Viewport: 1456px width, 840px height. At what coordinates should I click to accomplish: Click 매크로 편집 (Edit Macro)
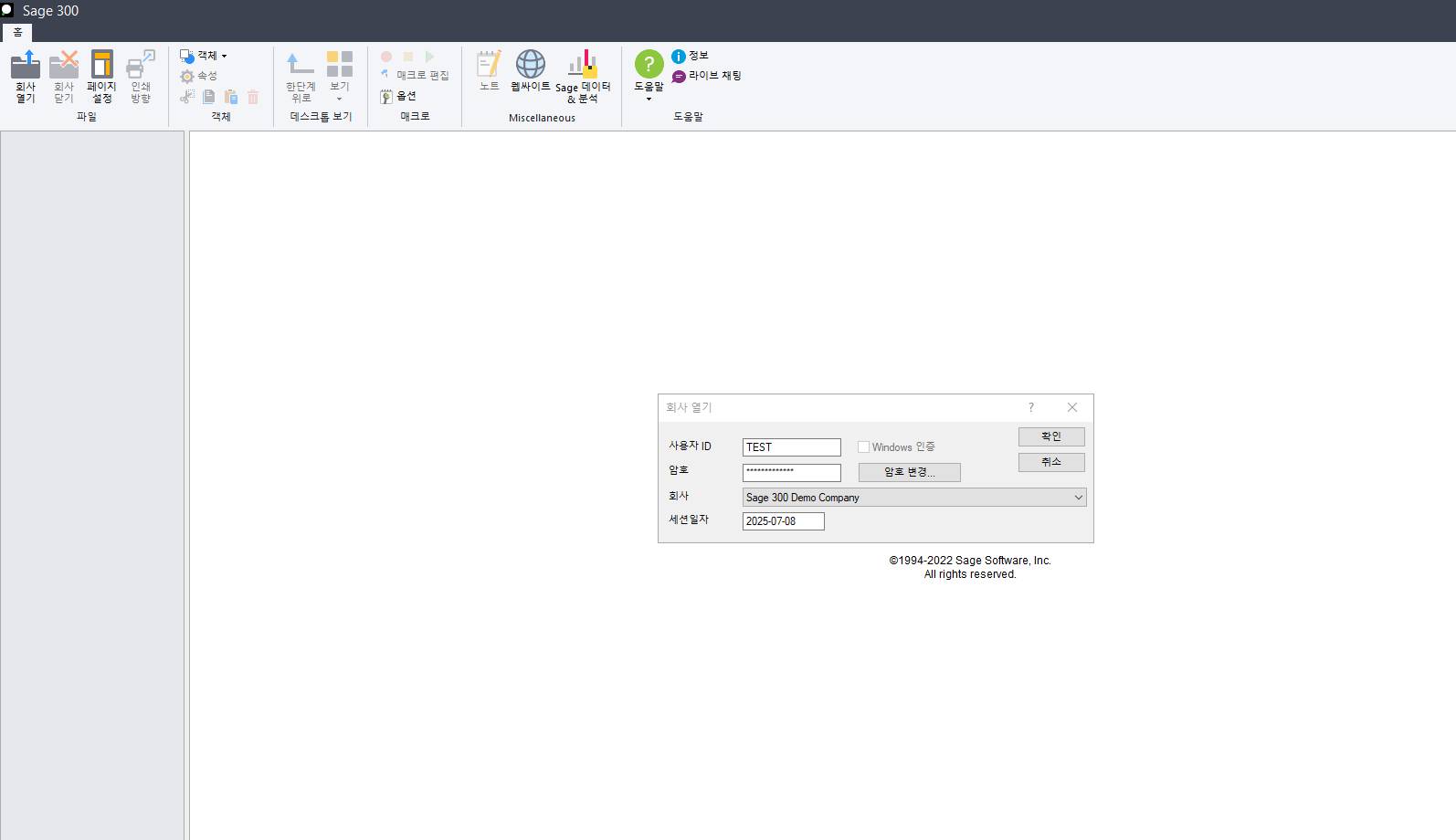[415, 76]
